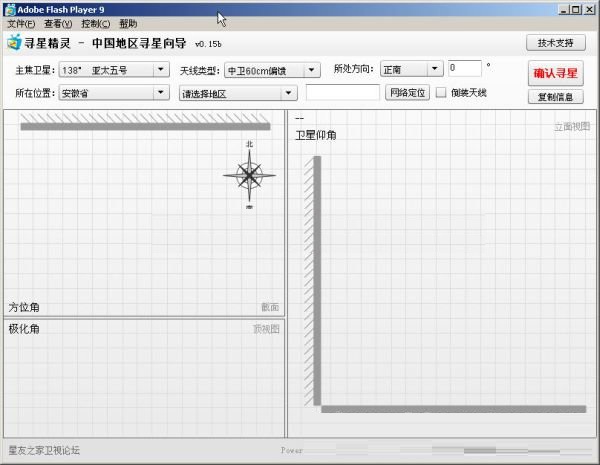Click the 顶视图 view label
This screenshot has height=465, width=600.
(x=266, y=329)
